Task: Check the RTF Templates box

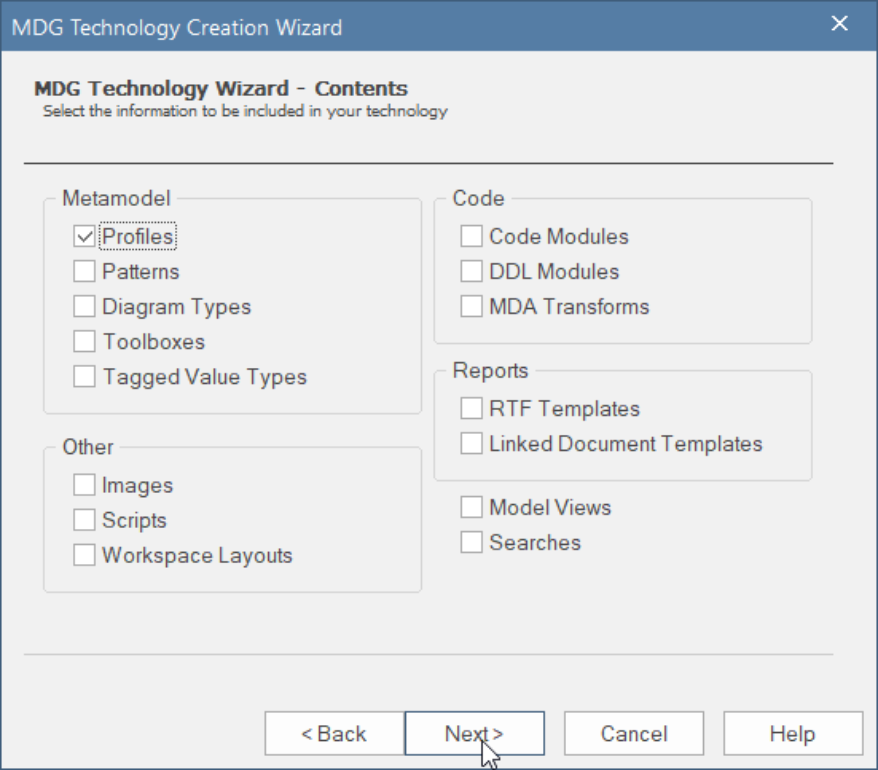Action: click(x=472, y=409)
